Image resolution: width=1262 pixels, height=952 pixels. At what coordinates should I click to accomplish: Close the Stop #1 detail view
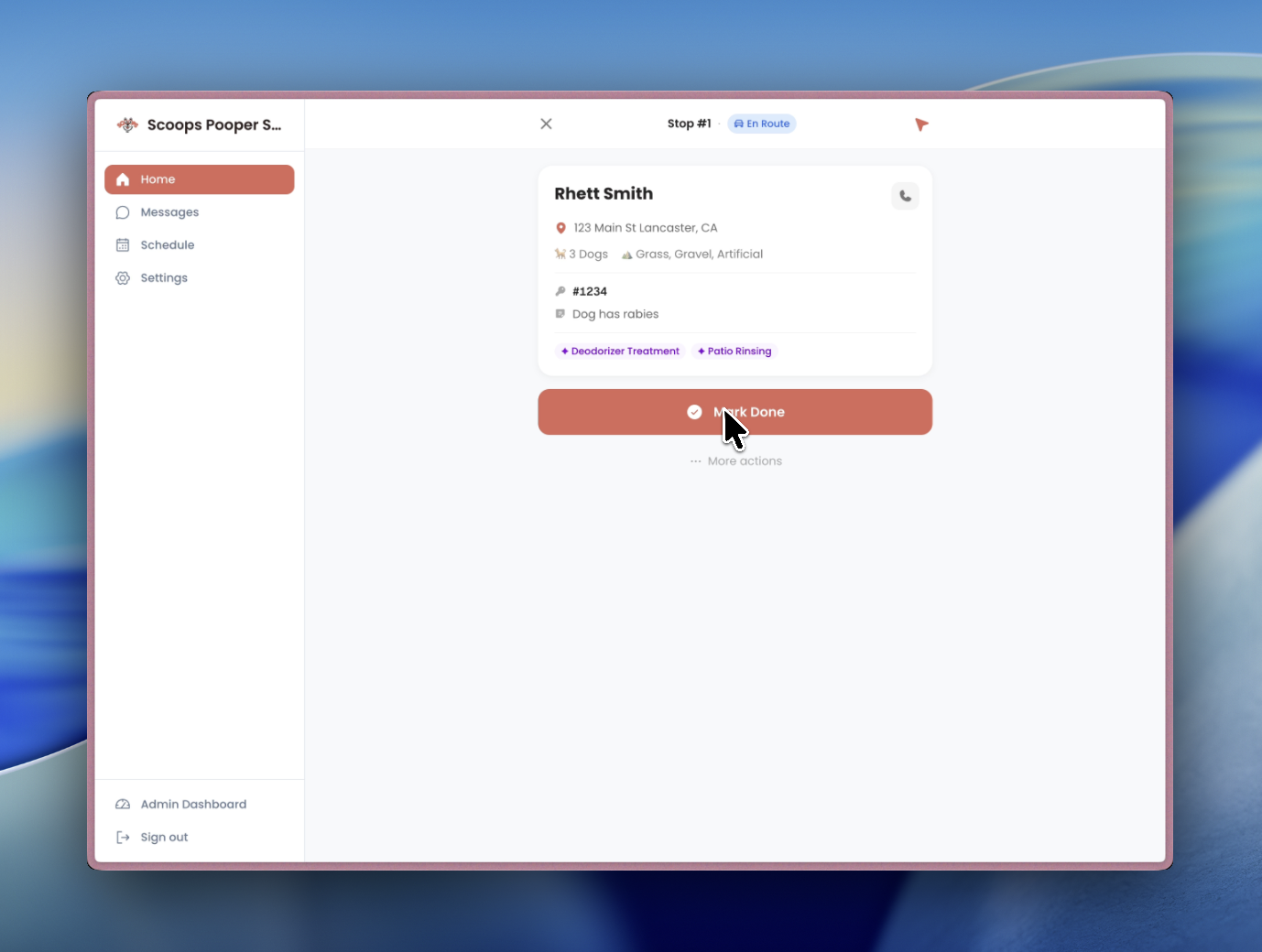point(546,124)
